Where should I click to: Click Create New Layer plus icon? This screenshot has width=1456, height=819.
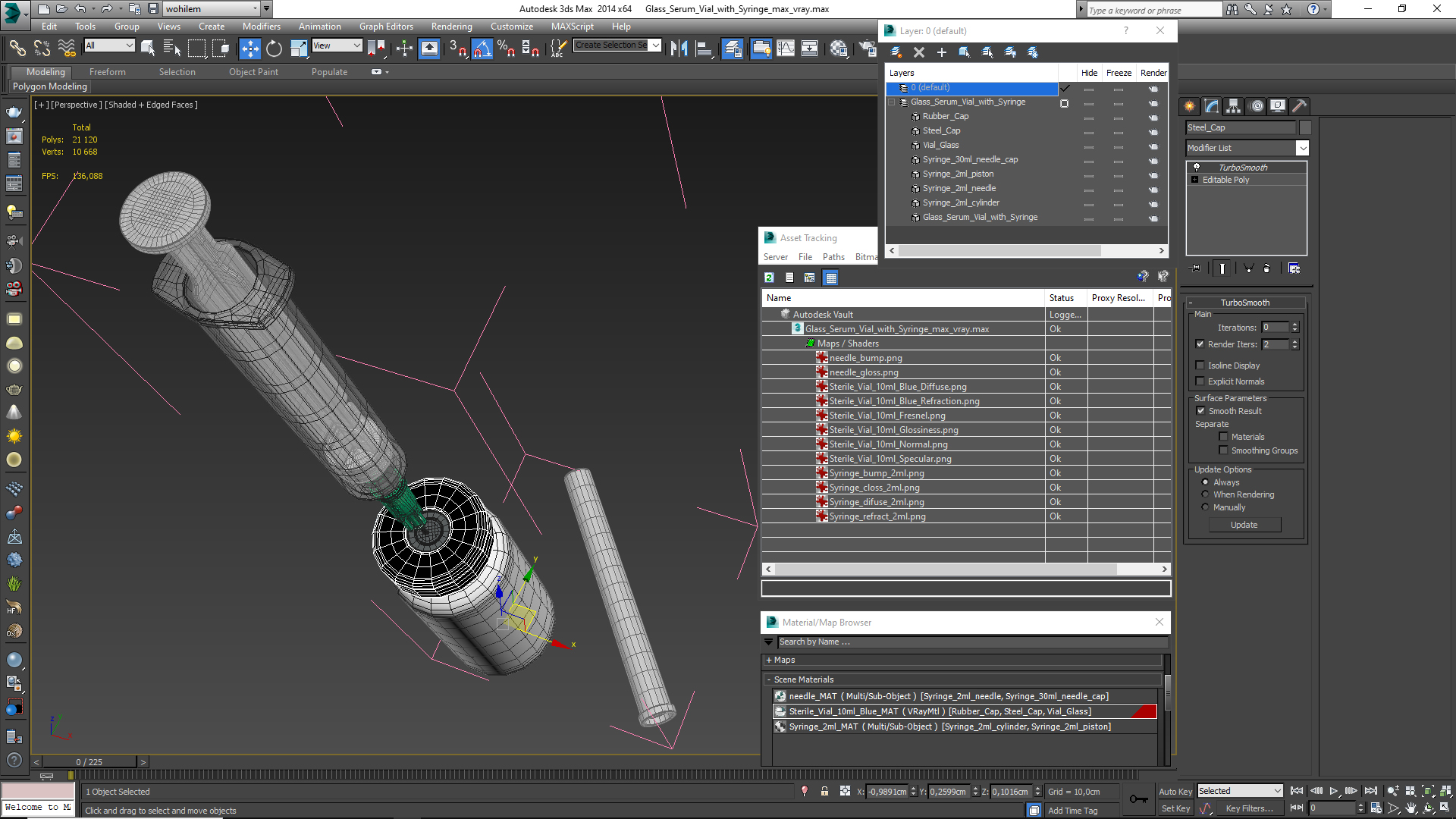pos(941,52)
